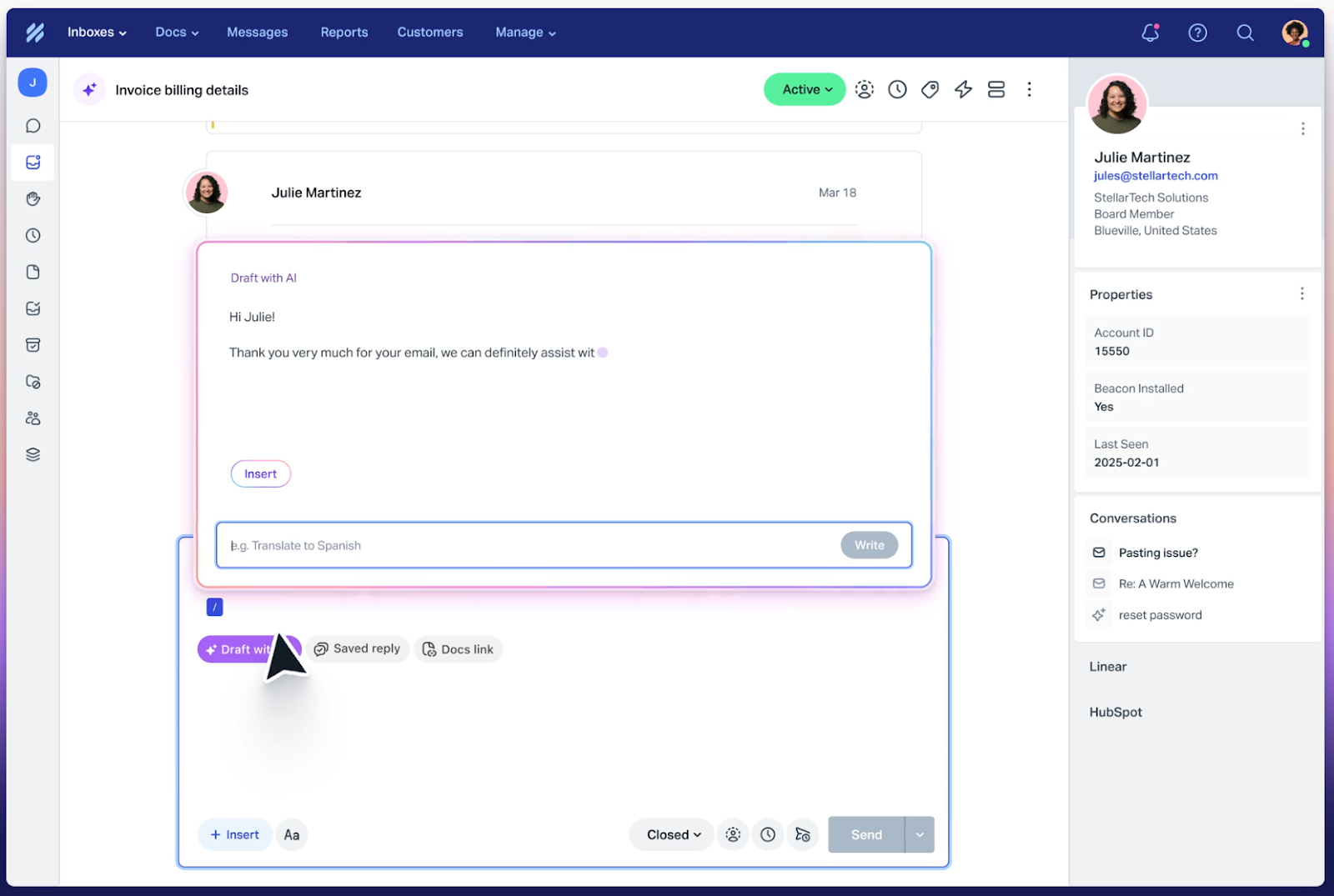Open the Inboxes dropdown in the navigation

click(x=96, y=33)
